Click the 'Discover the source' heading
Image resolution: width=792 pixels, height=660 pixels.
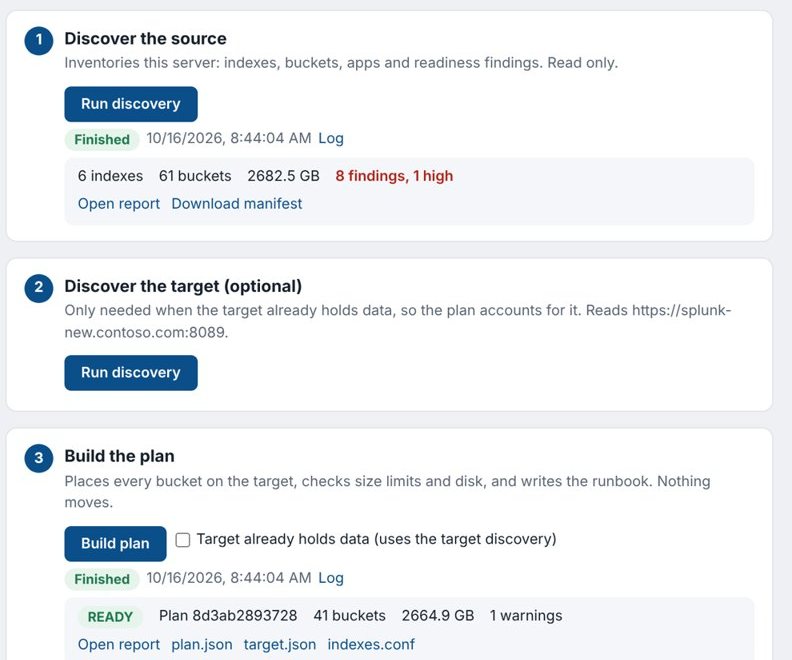[145, 39]
